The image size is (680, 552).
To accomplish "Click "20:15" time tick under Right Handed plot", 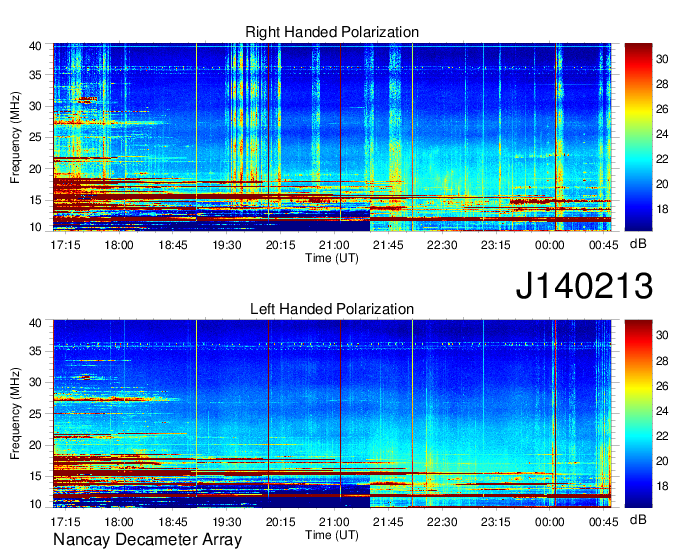I will pyautogui.click(x=280, y=245).
